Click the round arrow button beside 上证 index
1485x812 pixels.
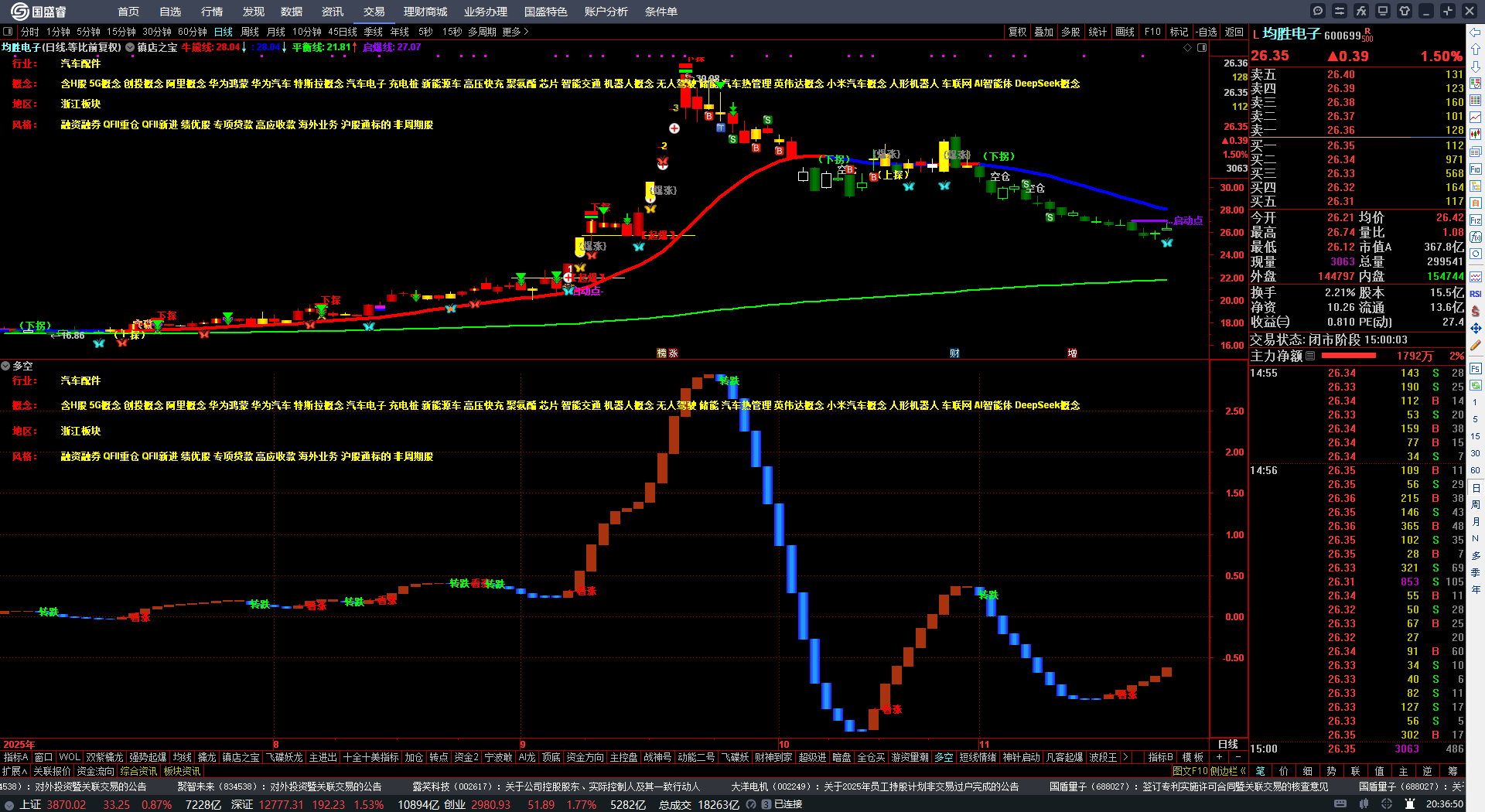pos(9,804)
